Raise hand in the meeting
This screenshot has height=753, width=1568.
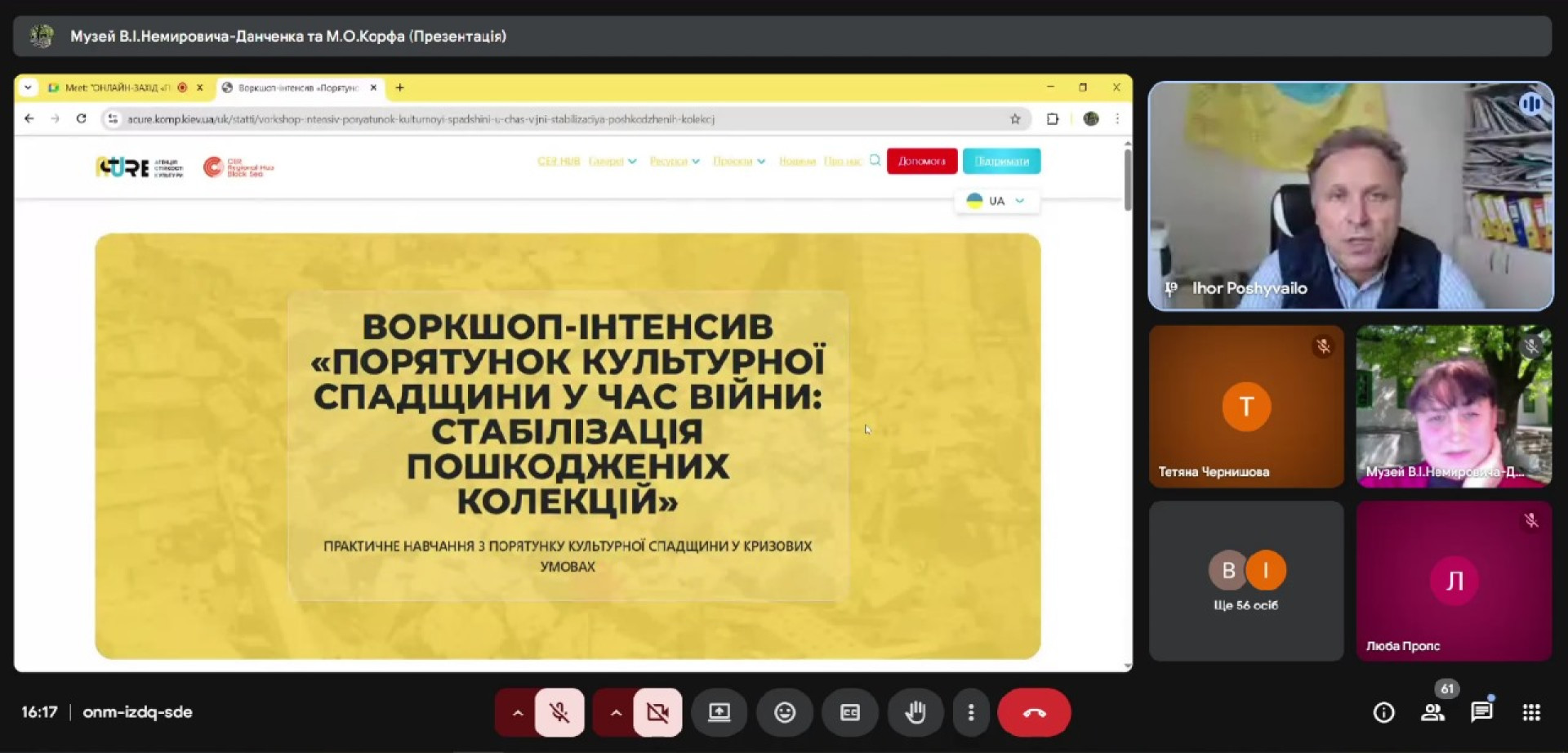(x=915, y=713)
